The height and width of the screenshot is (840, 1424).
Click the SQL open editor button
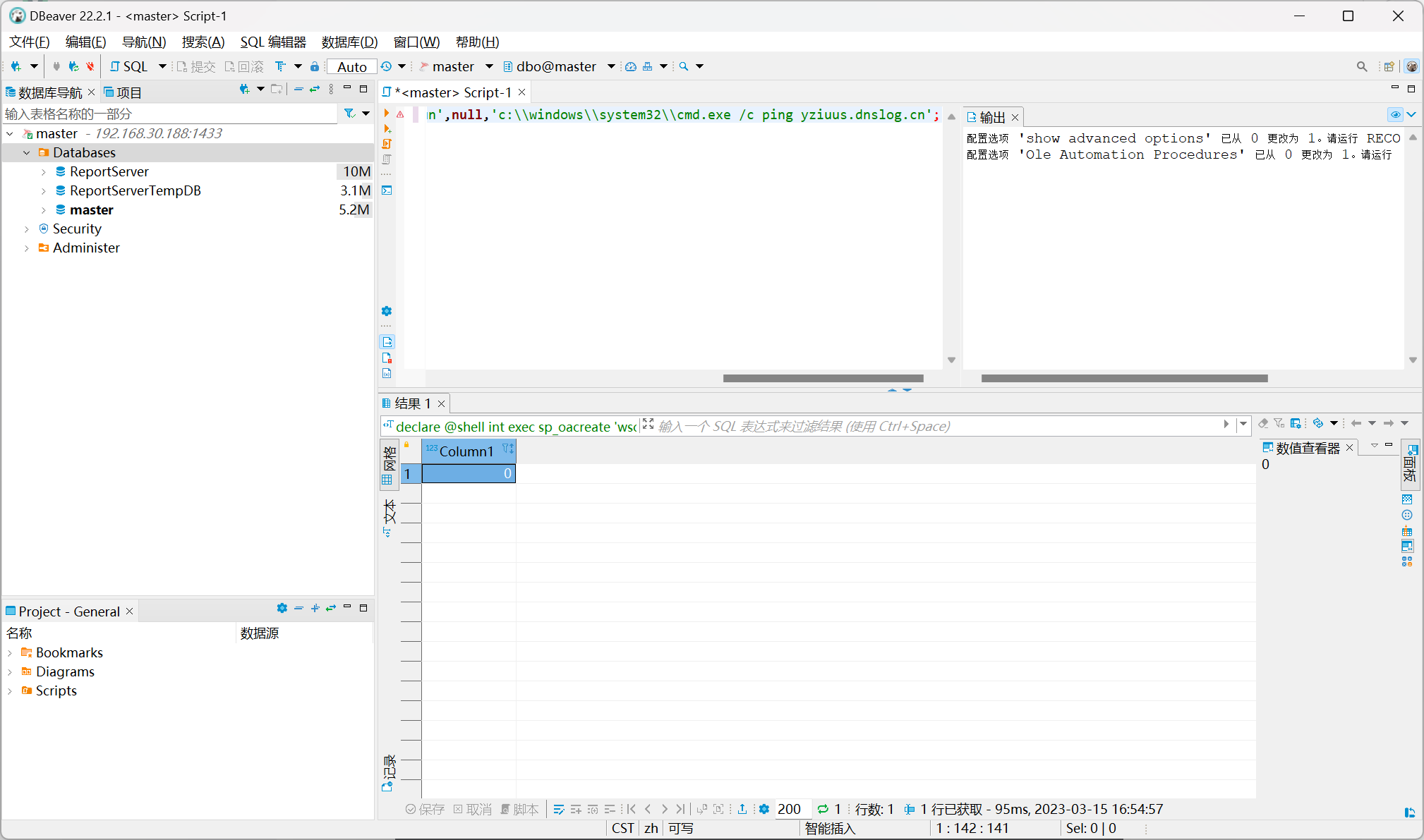tap(128, 66)
